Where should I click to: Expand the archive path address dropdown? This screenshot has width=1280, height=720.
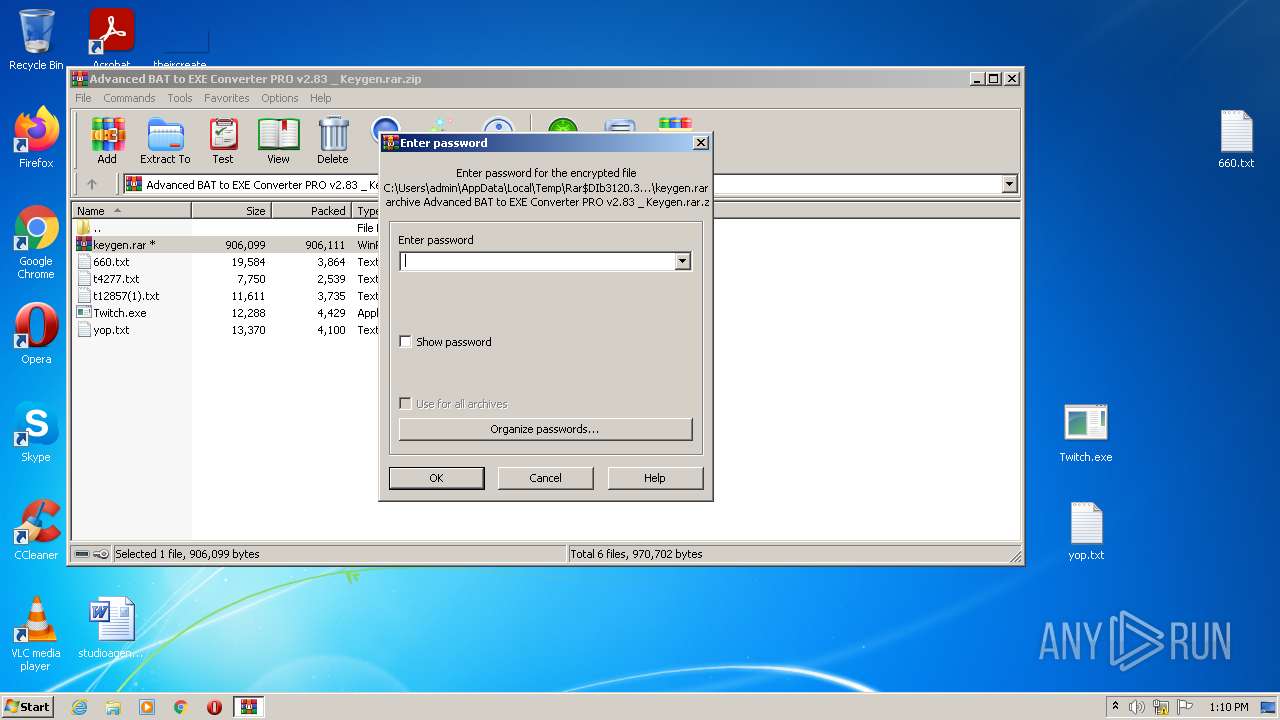pyautogui.click(x=1009, y=184)
